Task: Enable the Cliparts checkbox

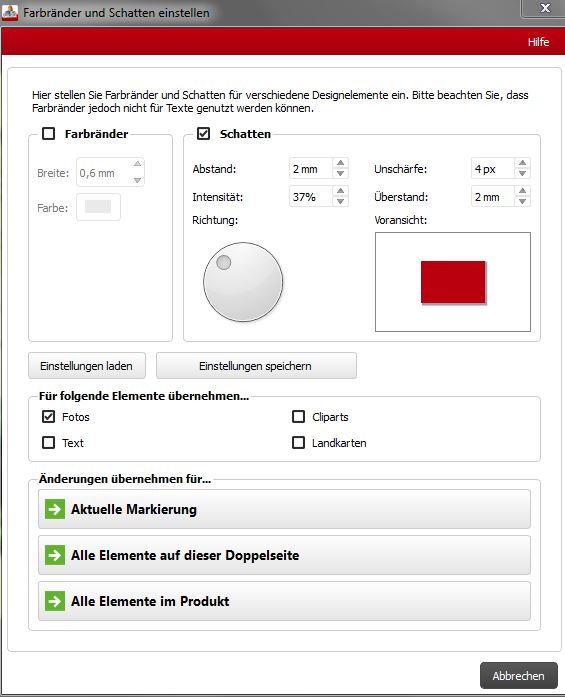Action: (298, 417)
